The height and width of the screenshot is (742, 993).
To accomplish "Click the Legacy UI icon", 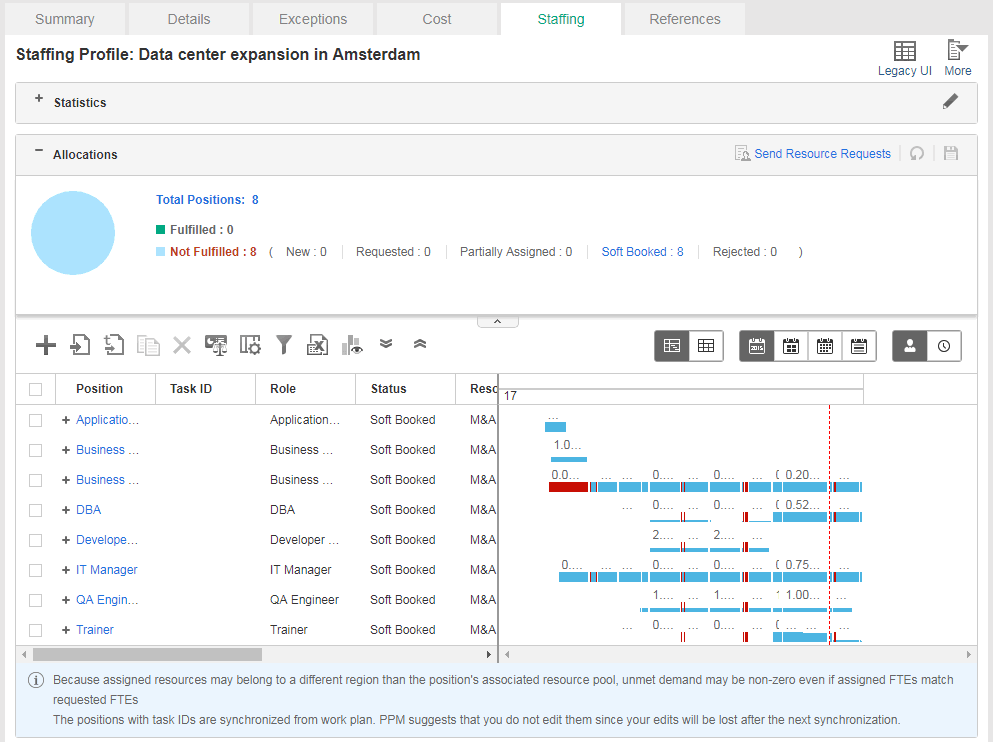I will 904,58.
